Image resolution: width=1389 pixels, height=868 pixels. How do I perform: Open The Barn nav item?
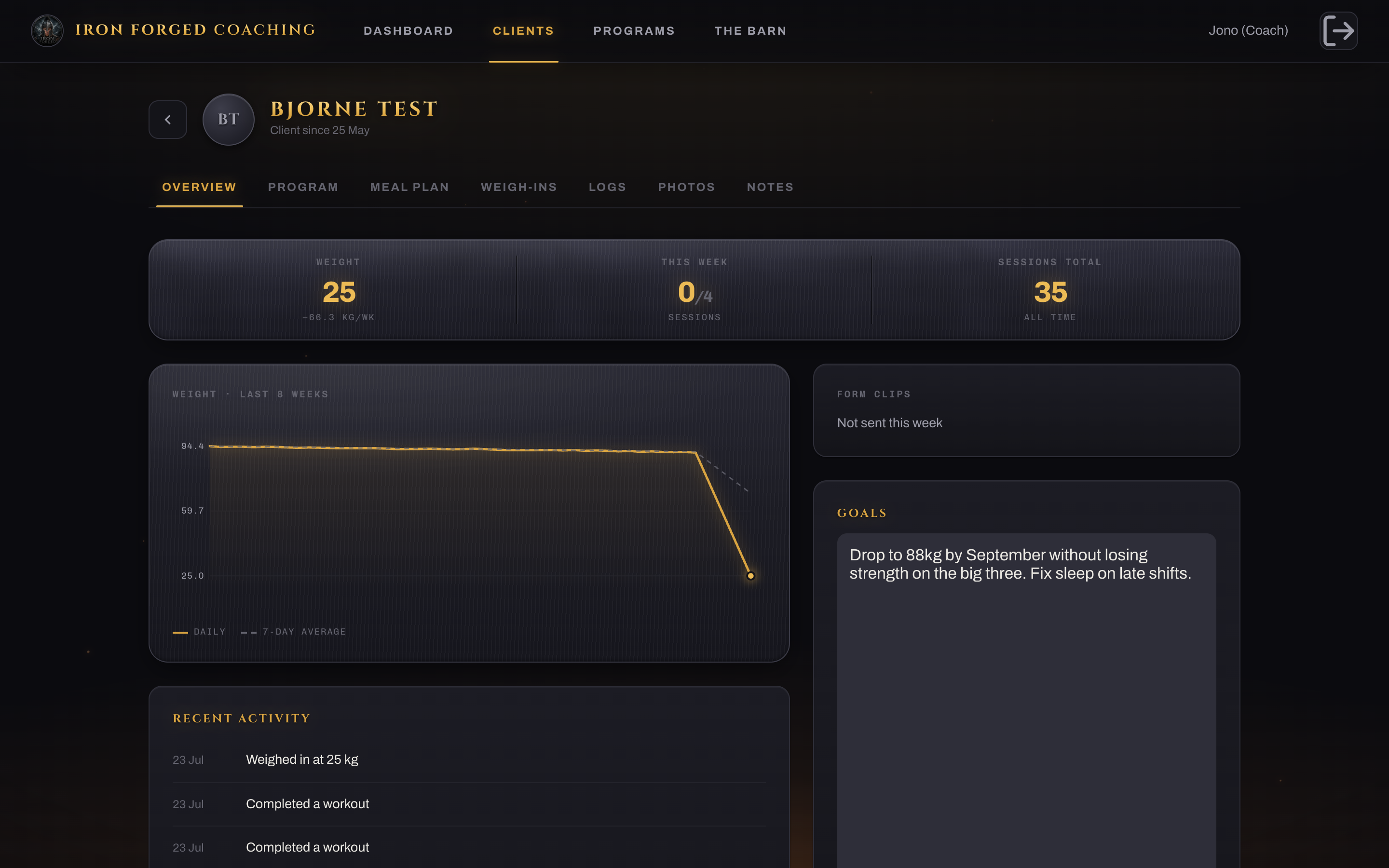coord(750,31)
